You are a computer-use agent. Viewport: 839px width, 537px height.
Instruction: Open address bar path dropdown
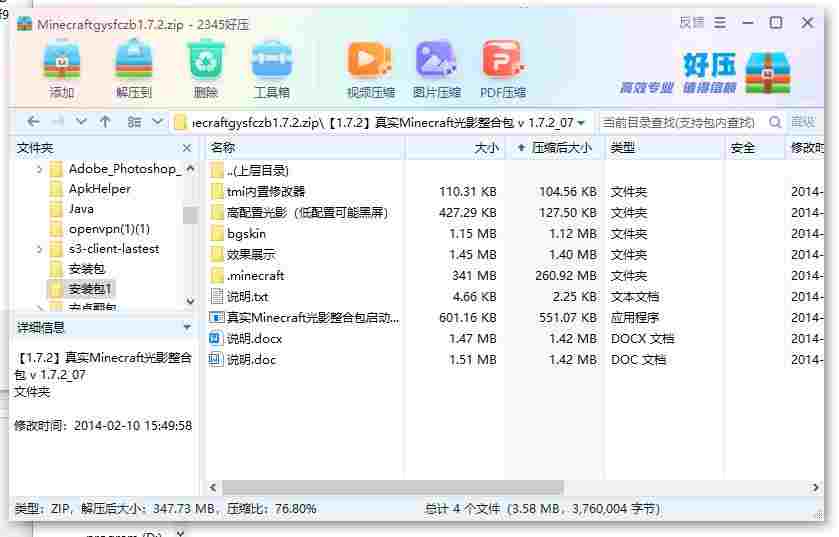582,123
